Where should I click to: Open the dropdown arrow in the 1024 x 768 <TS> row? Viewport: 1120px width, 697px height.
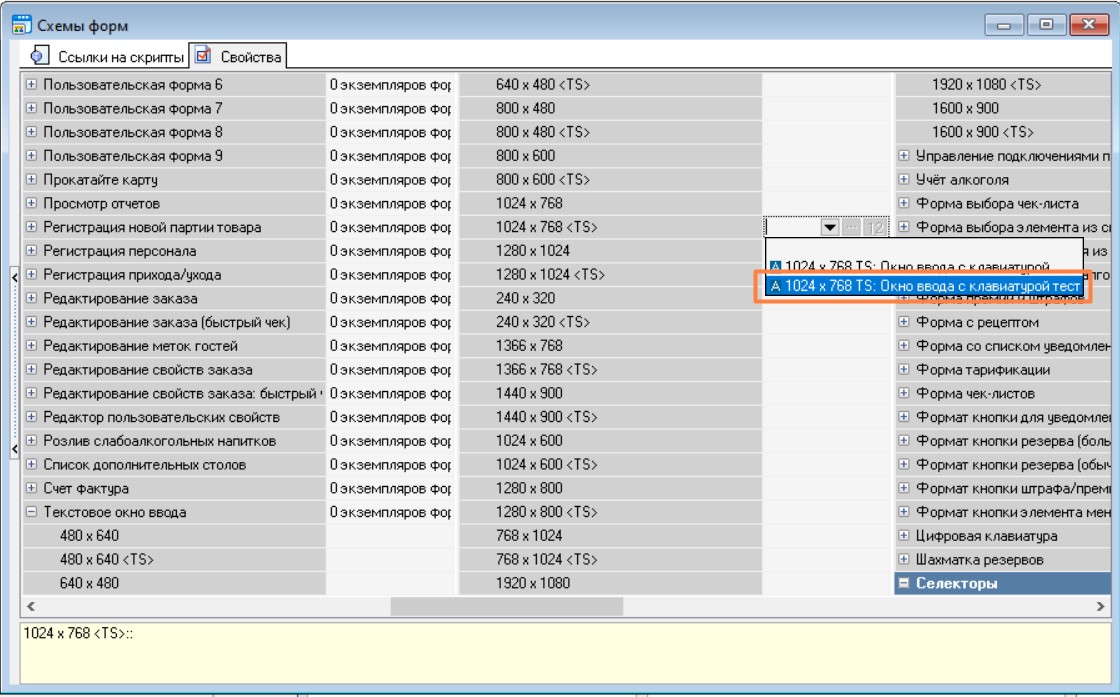(830, 228)
